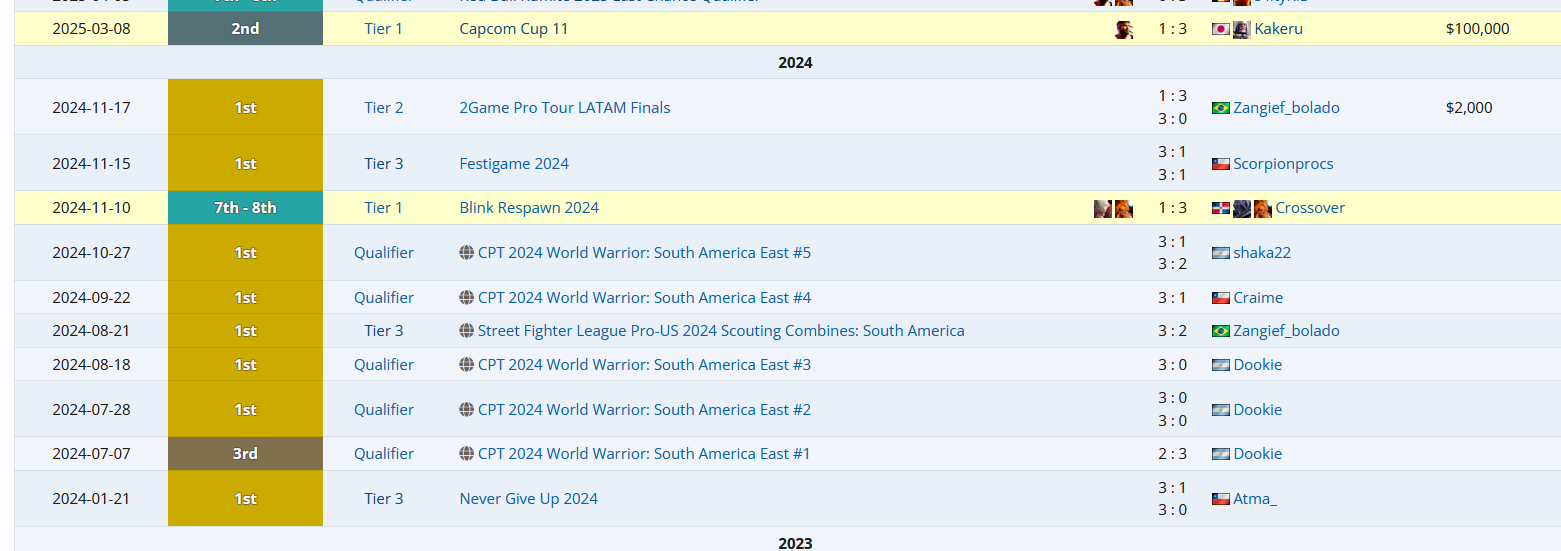Open the Festigame 2024 tournament page
The image size is (1561, 551).
513,164
